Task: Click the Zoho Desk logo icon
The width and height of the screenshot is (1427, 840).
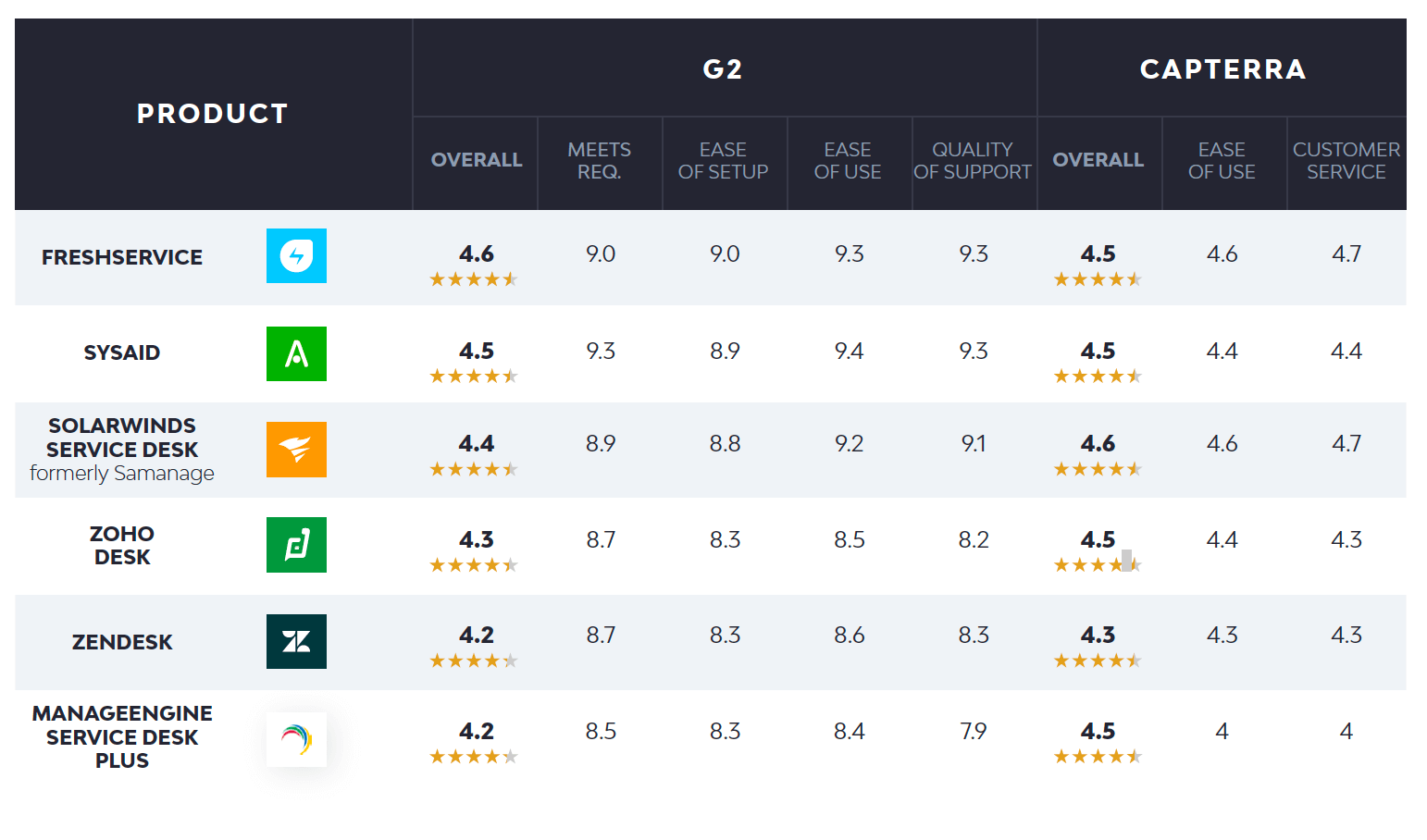Action: click(x=296, y=545)
